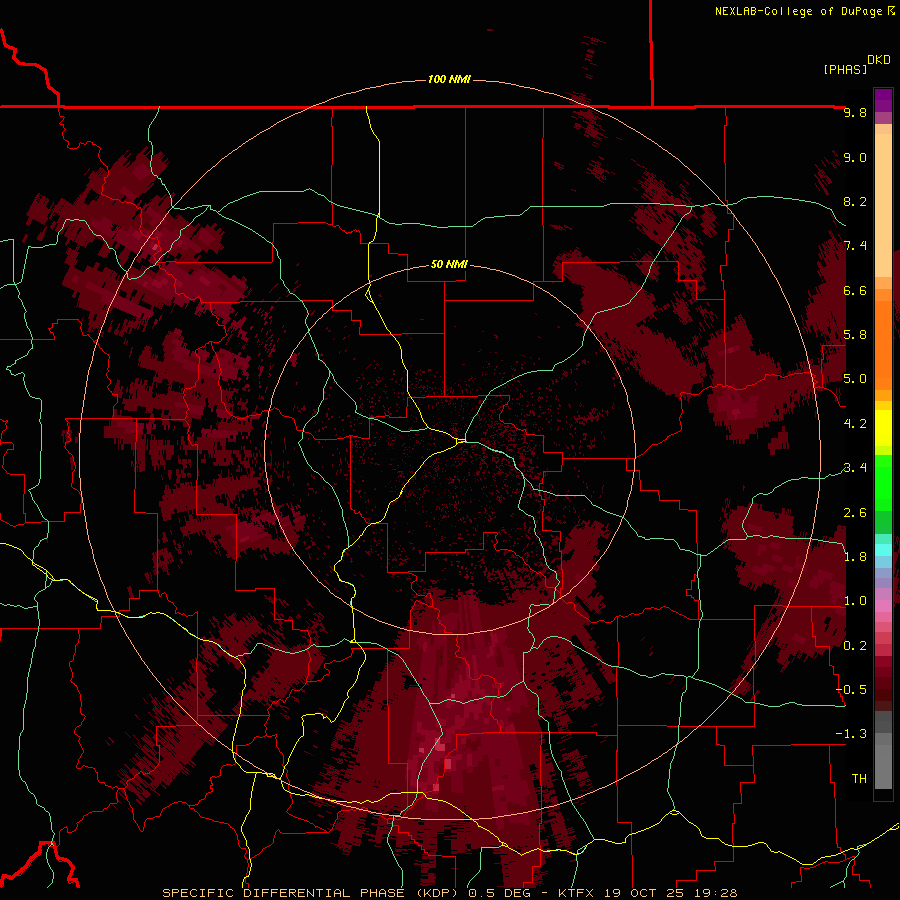The width and height of the screenshot is (900, 900).
Task: Click the 9.0 value on color scale
Action: [855, 157]
